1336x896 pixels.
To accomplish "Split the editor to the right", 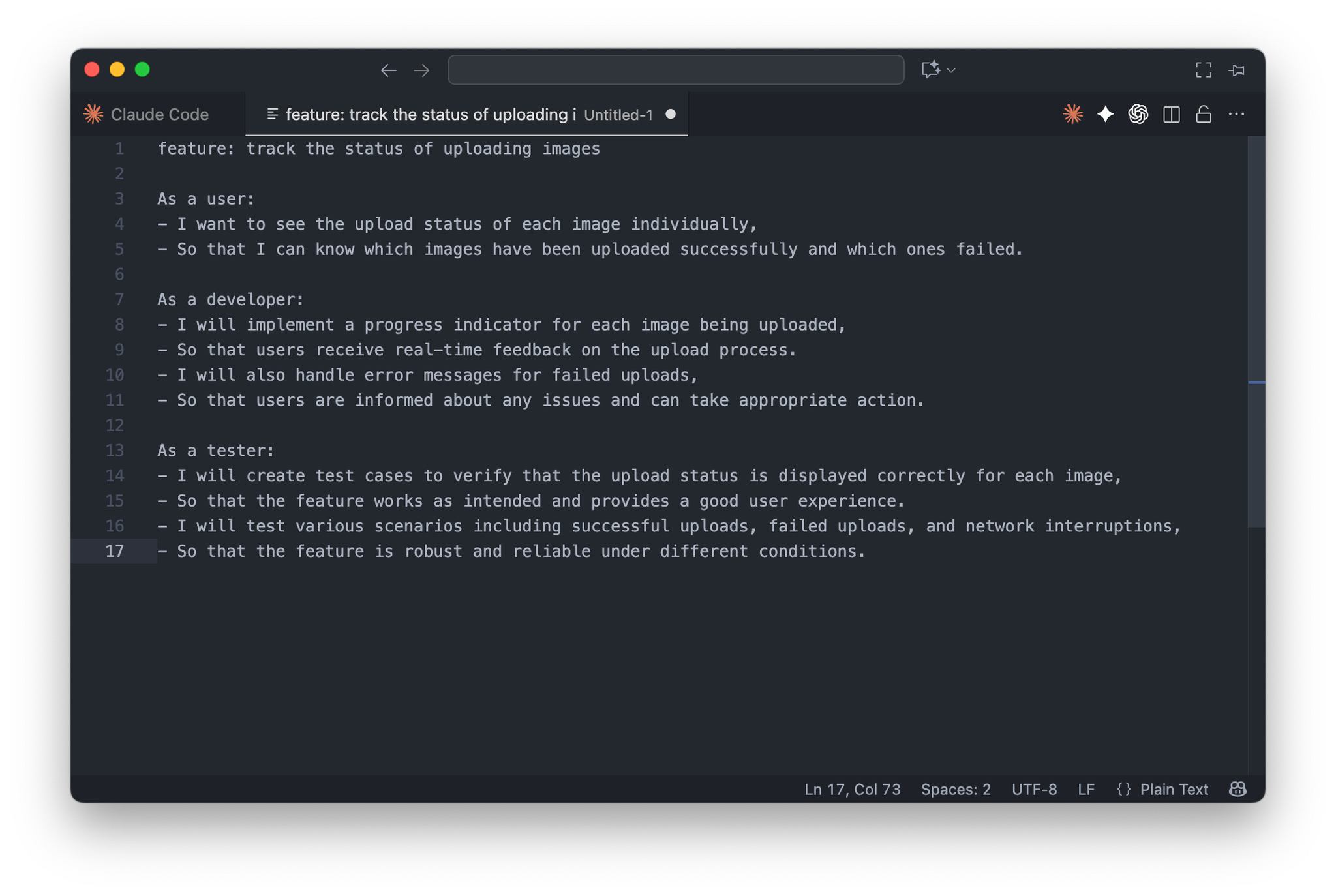I will [1172, 114].
